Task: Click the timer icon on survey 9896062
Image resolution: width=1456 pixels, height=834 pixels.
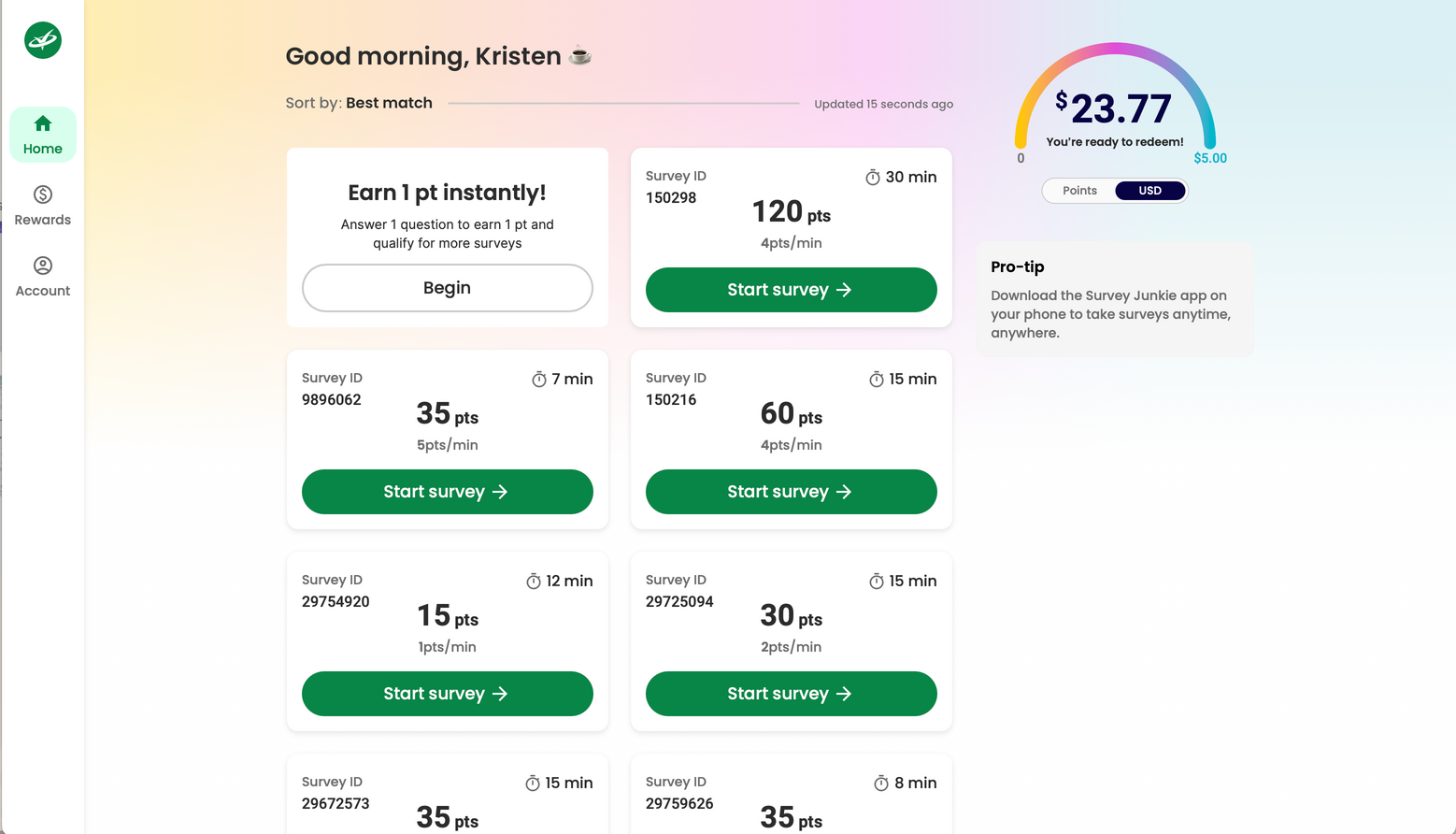Action: click(x=539, y=380)
